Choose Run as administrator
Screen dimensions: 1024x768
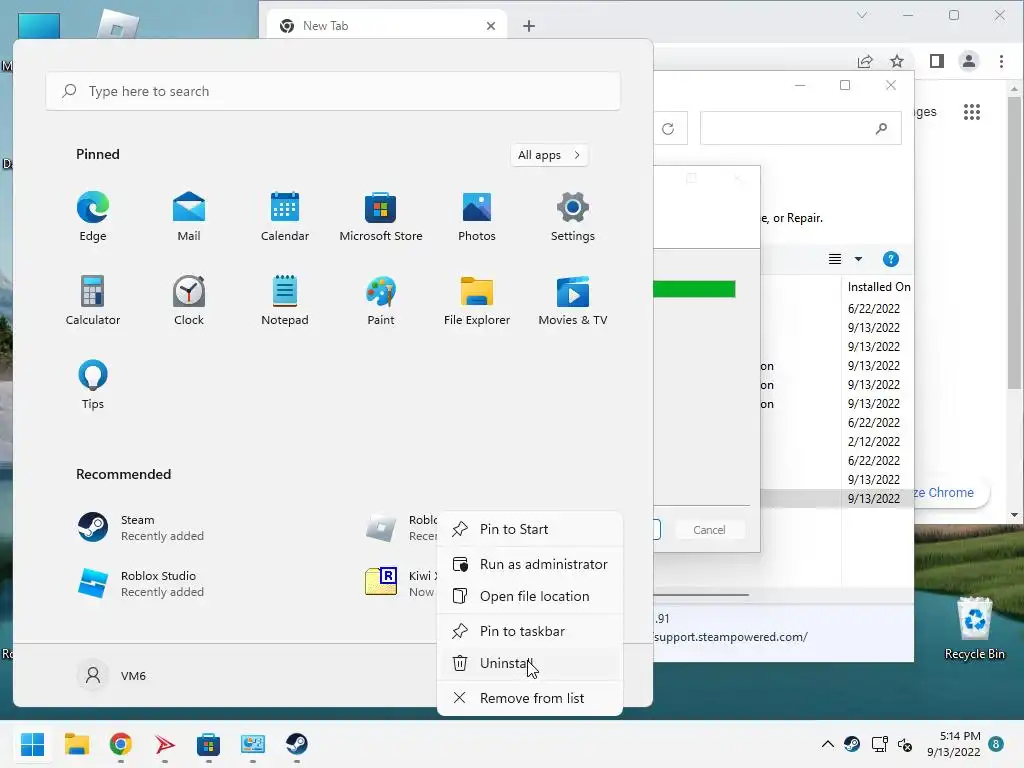pyautogui.click(x=530, y=564)
